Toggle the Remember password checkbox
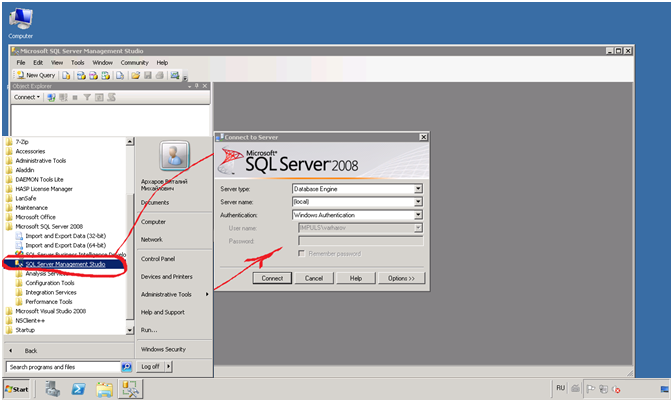672x402 pixels. [x=301, y=254]
